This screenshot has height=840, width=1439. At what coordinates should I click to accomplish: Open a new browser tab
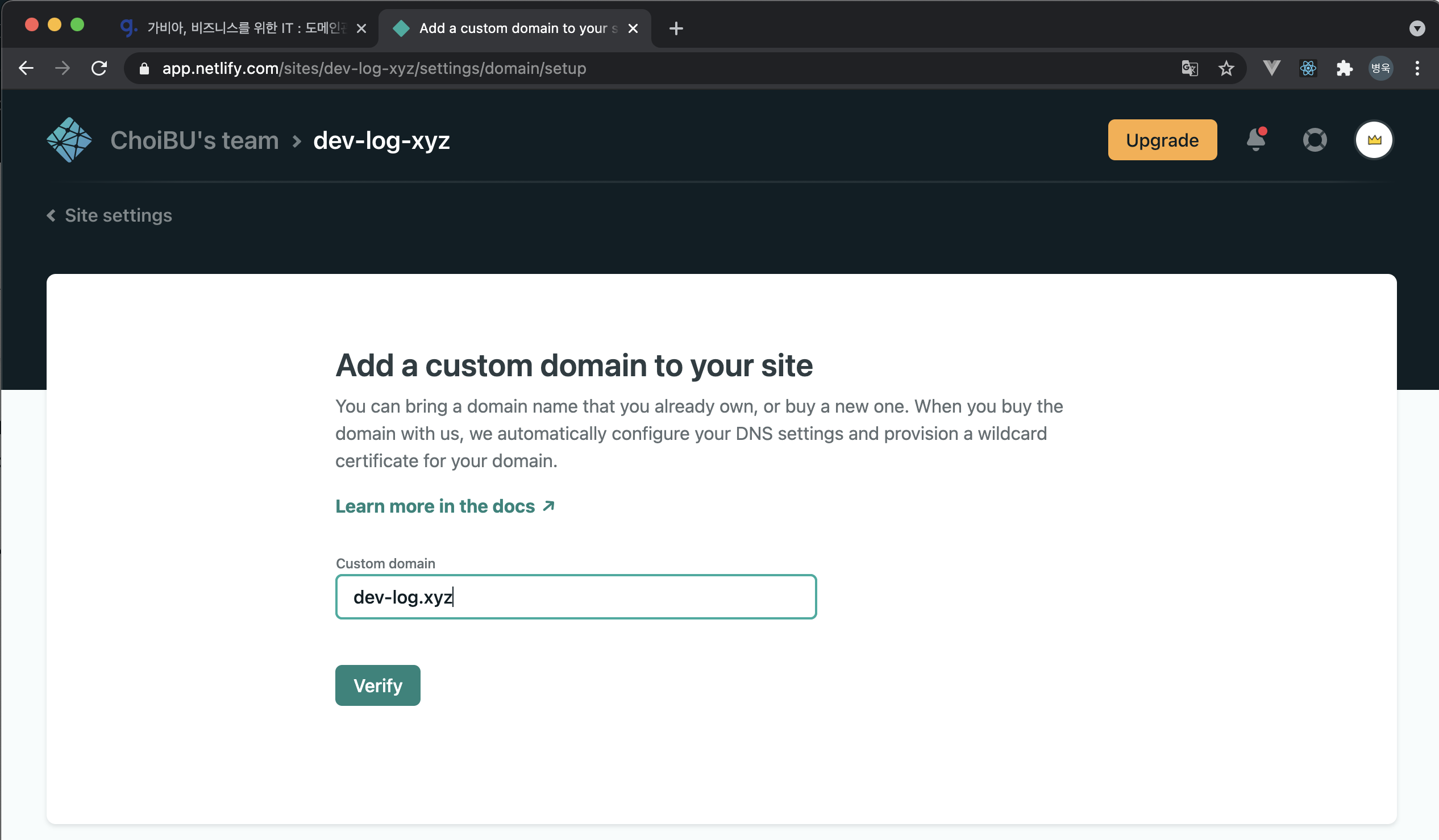[676, 28]
